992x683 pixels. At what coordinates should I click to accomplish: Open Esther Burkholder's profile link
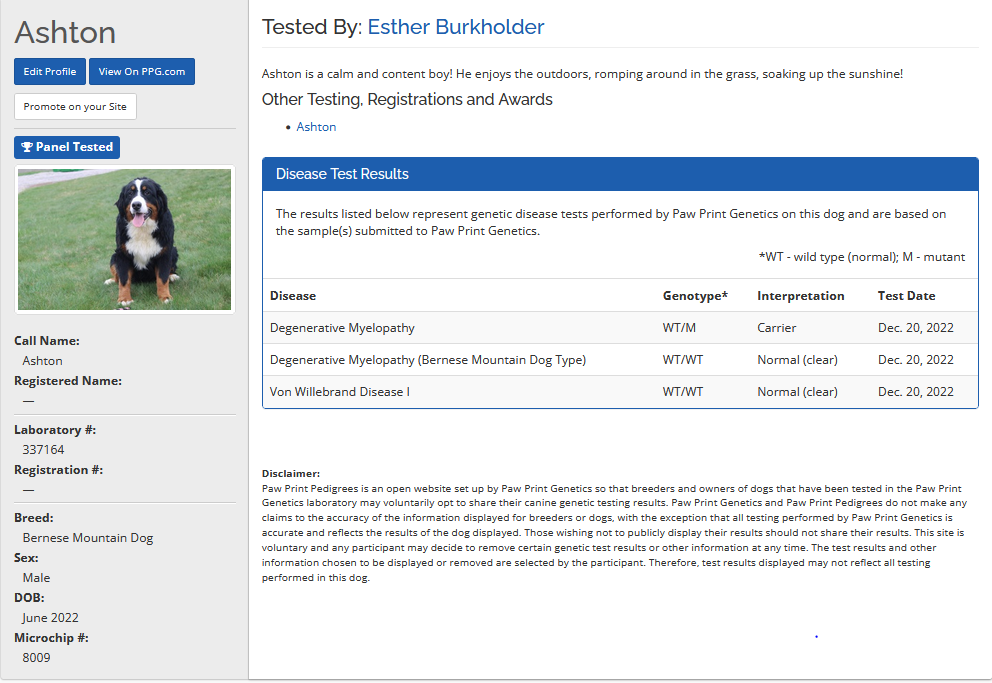click(x=455, y=27)
